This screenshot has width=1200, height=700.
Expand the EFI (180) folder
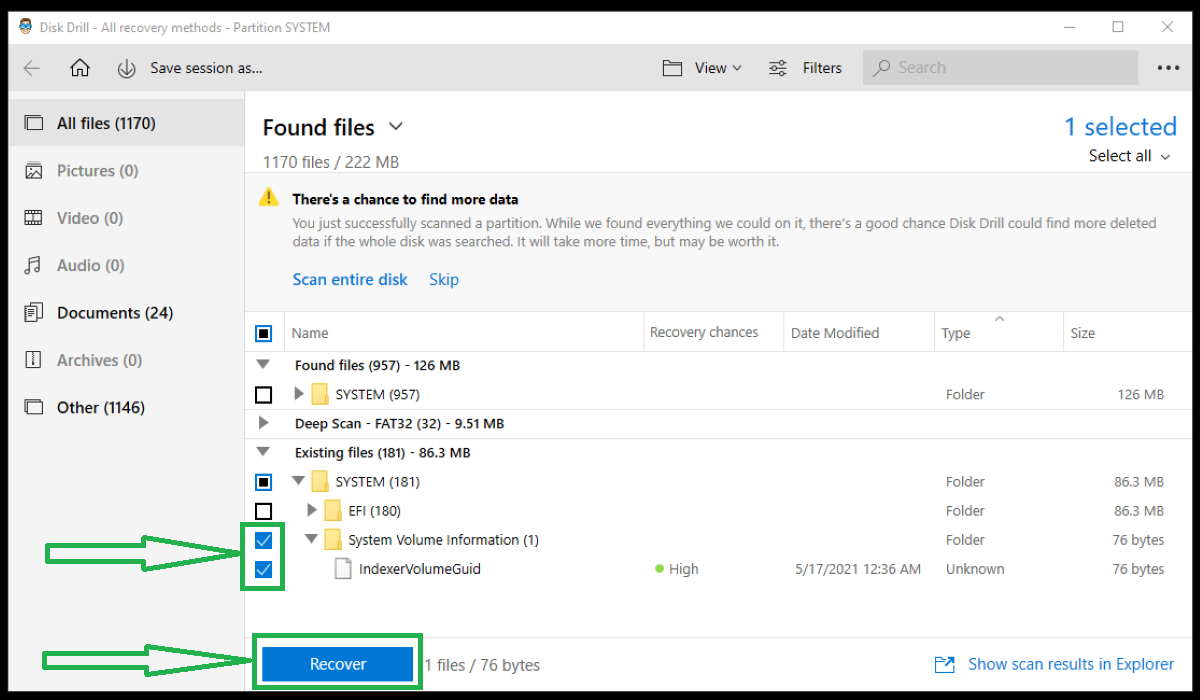[x=312, y=511]
